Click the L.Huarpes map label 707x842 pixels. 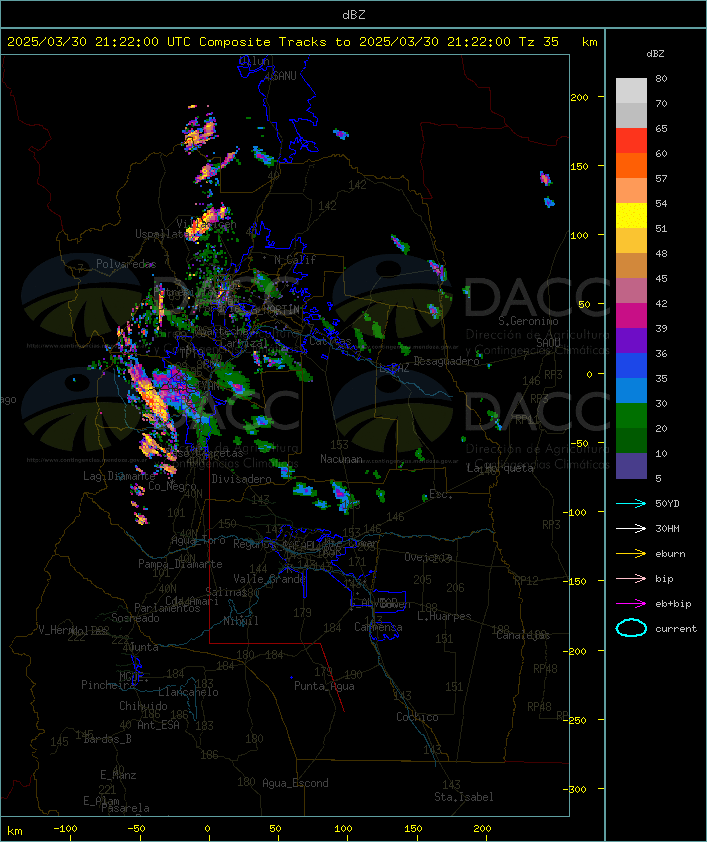coord(444,616)
